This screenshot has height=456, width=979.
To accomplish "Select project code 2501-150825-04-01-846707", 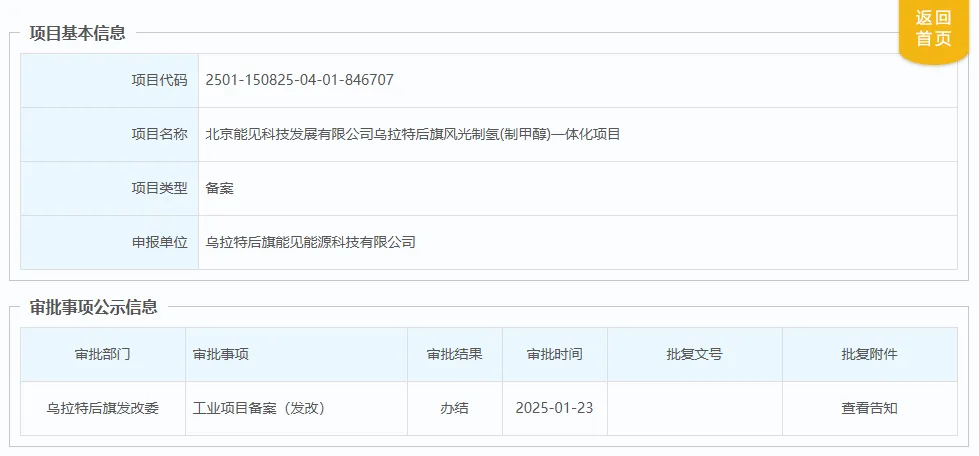I will (x=300, y=80).
